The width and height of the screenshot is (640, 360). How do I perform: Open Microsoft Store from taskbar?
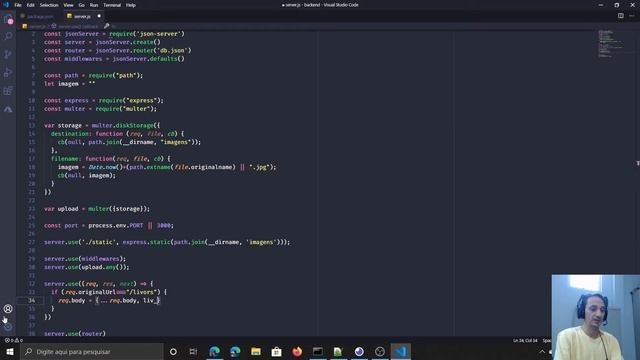276,351
